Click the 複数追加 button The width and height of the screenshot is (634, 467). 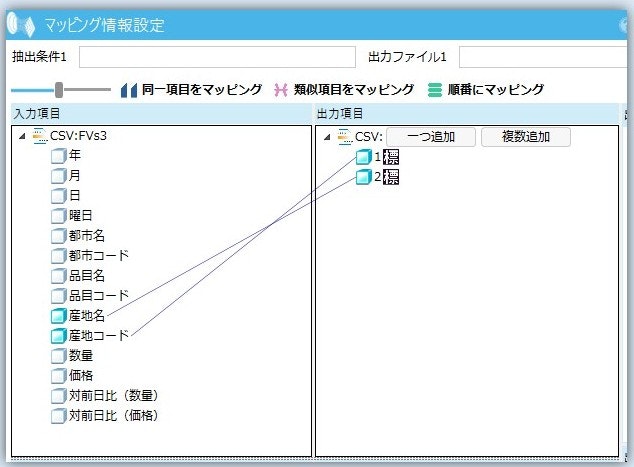pyautogui.click(x=526, y=137)
